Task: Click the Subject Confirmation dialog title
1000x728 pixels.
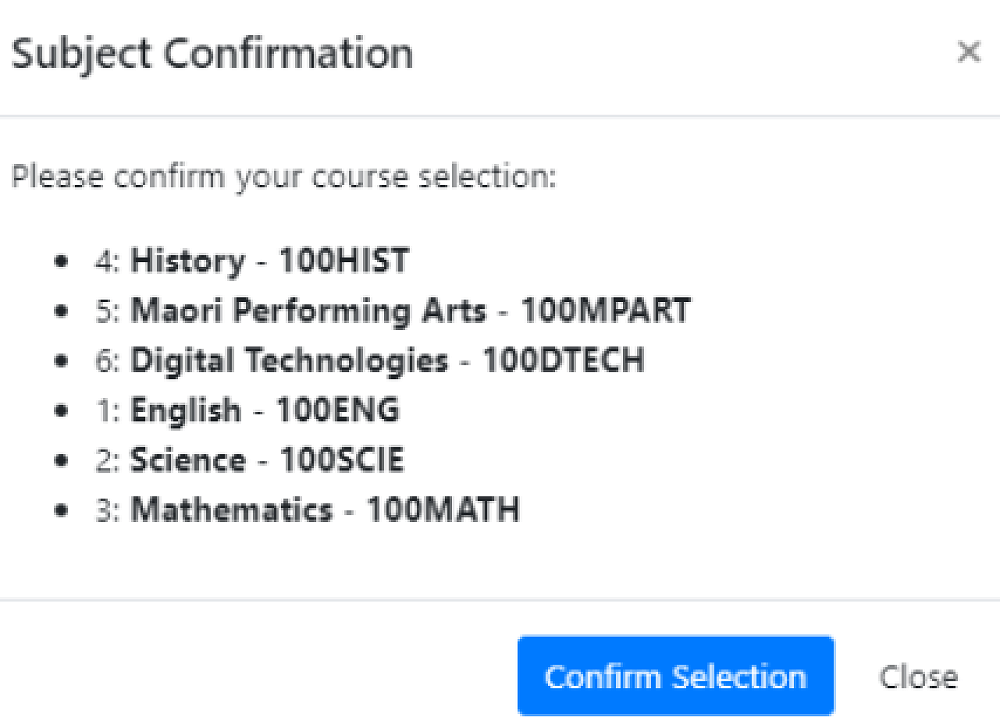Action: point(212,53)
